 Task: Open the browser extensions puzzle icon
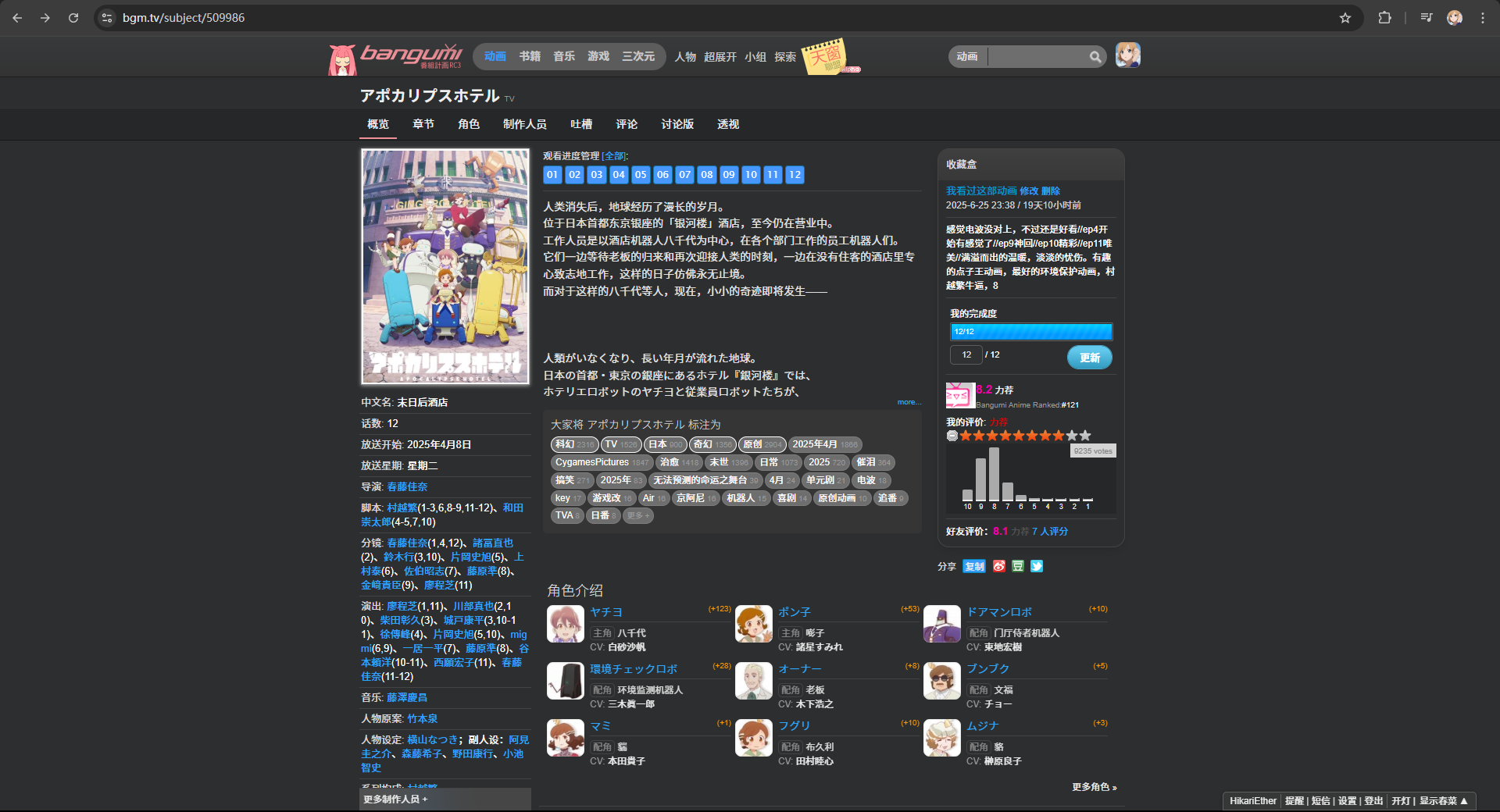1384,17
